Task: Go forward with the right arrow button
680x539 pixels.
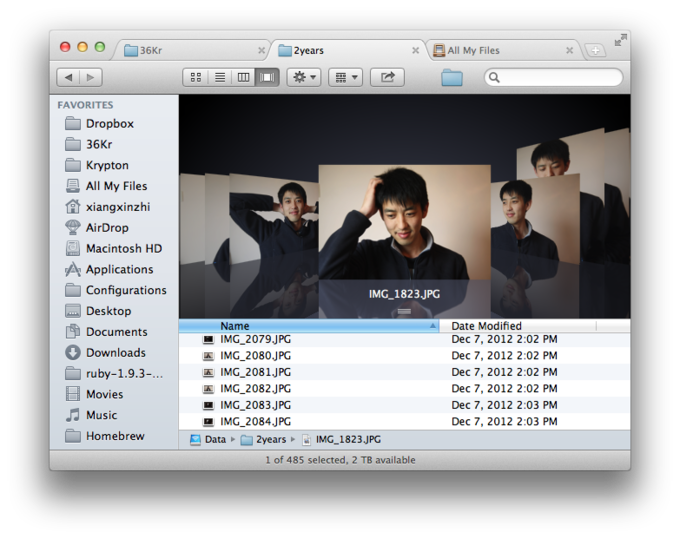Action: (91, 78)
